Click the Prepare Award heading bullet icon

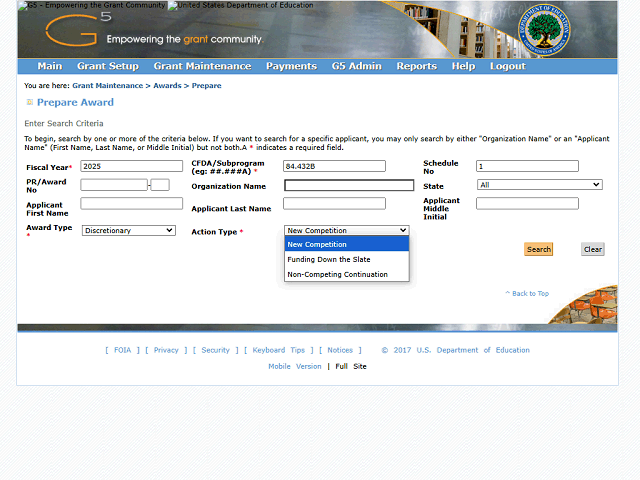[29, 102]
